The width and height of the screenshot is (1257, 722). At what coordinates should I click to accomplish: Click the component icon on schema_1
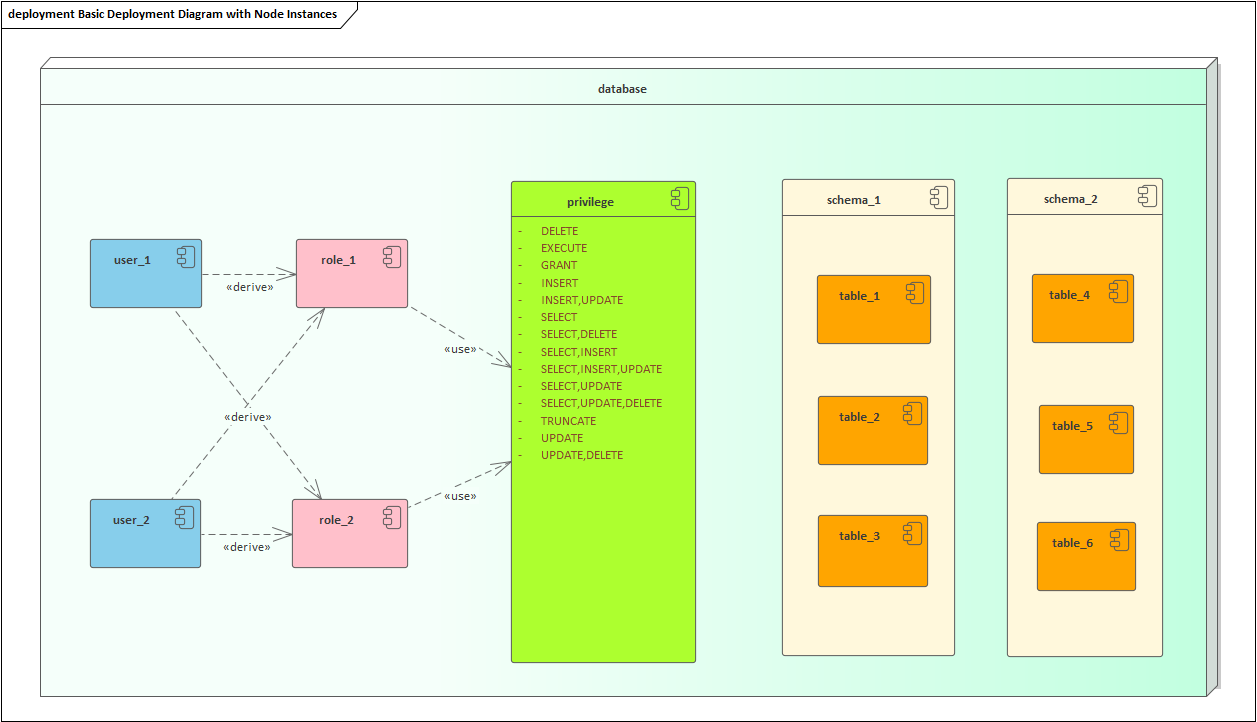(939, 197)
